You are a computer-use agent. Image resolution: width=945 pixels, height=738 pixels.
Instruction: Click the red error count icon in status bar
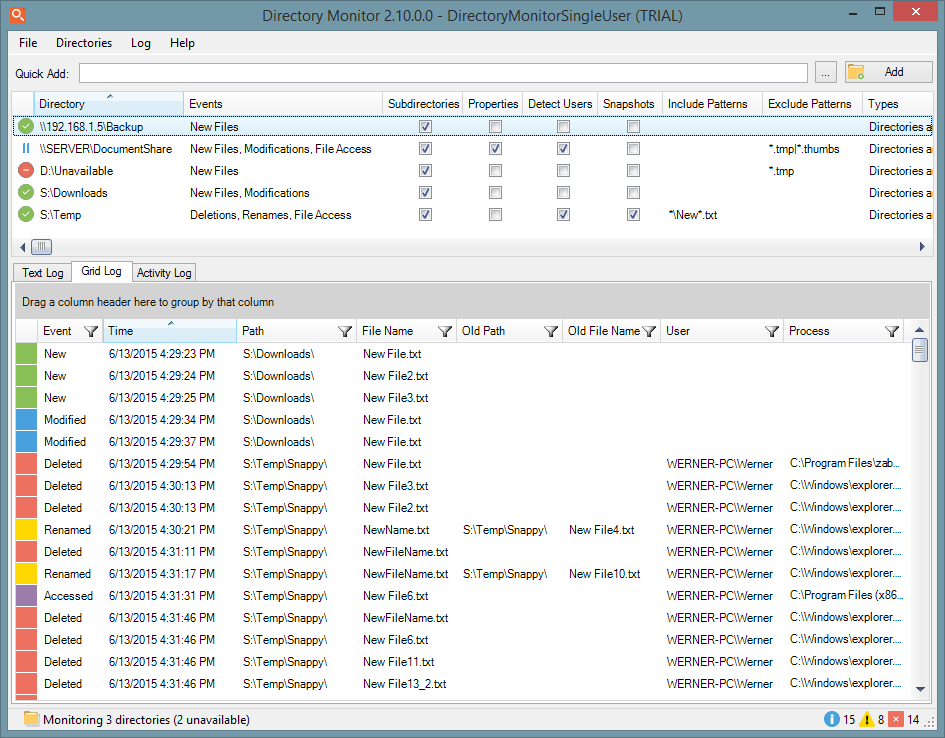pos(896,719)
